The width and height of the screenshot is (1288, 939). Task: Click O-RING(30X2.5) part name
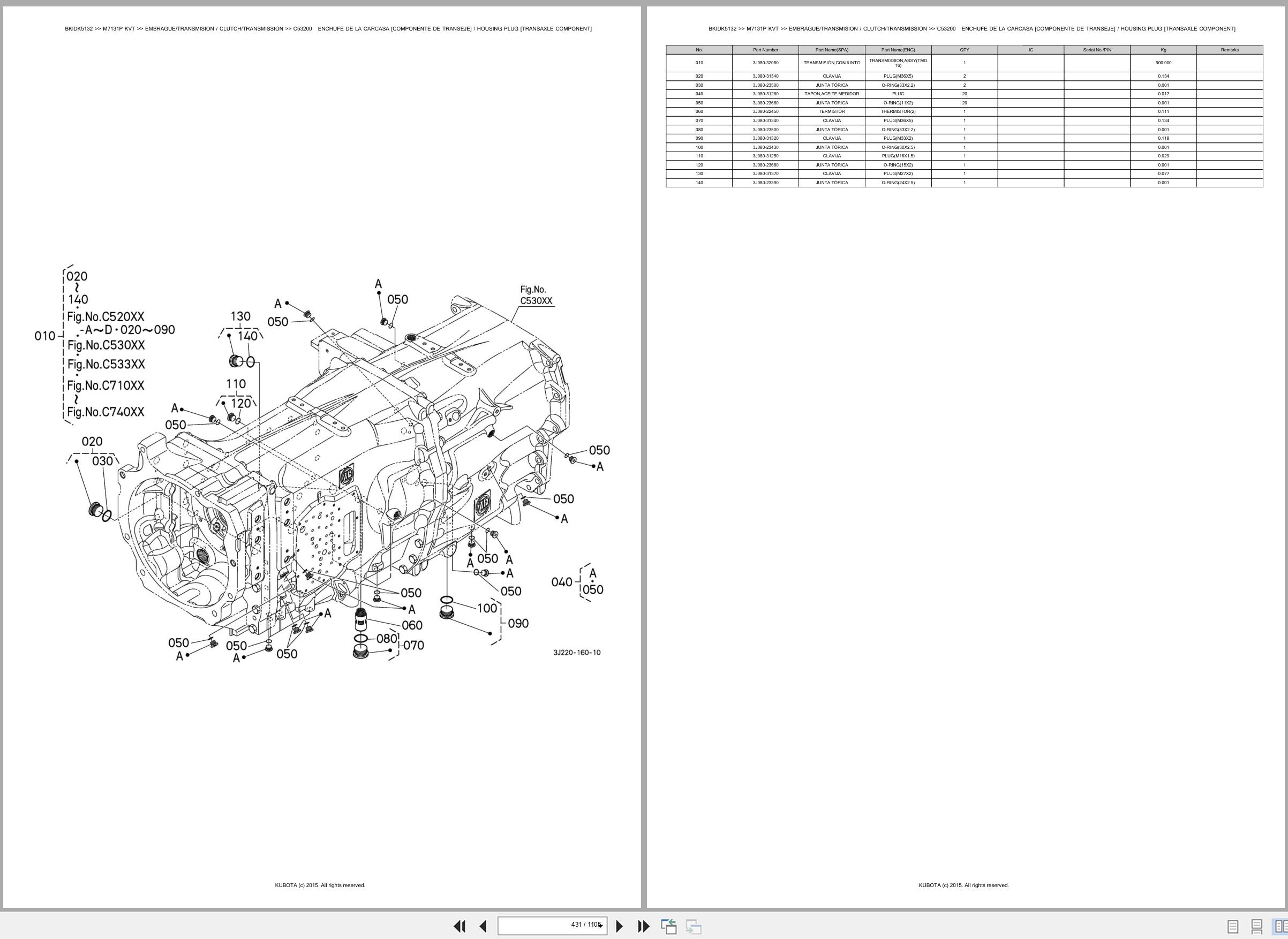[x=898, y=147]
